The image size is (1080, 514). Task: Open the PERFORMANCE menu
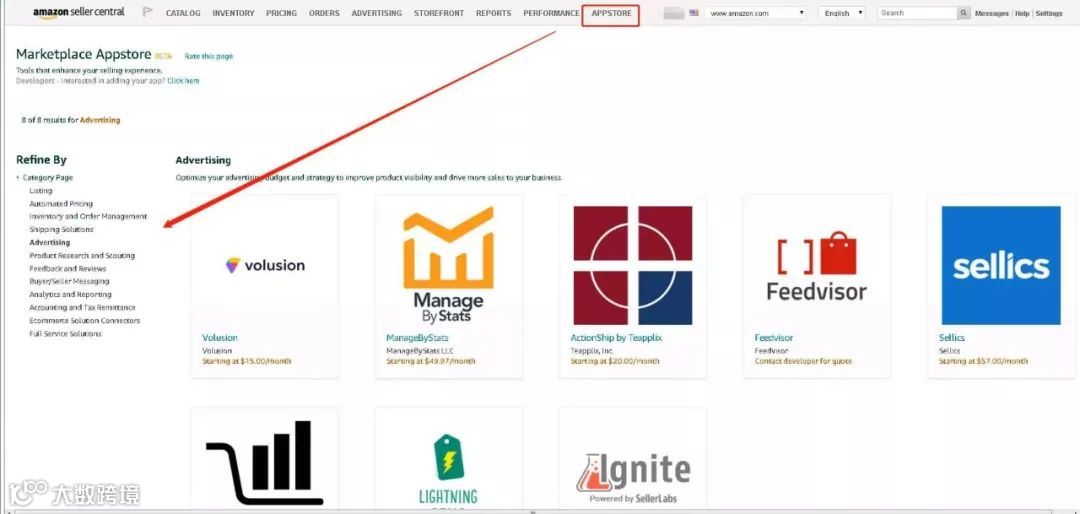coord(551,13)
